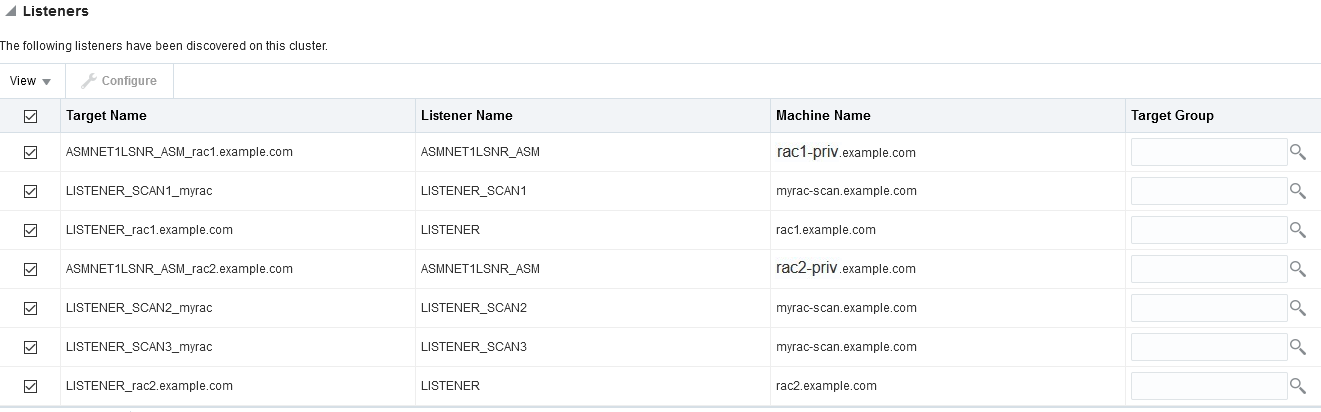Collapse the Listeners section triangle

tap(10, 12)
